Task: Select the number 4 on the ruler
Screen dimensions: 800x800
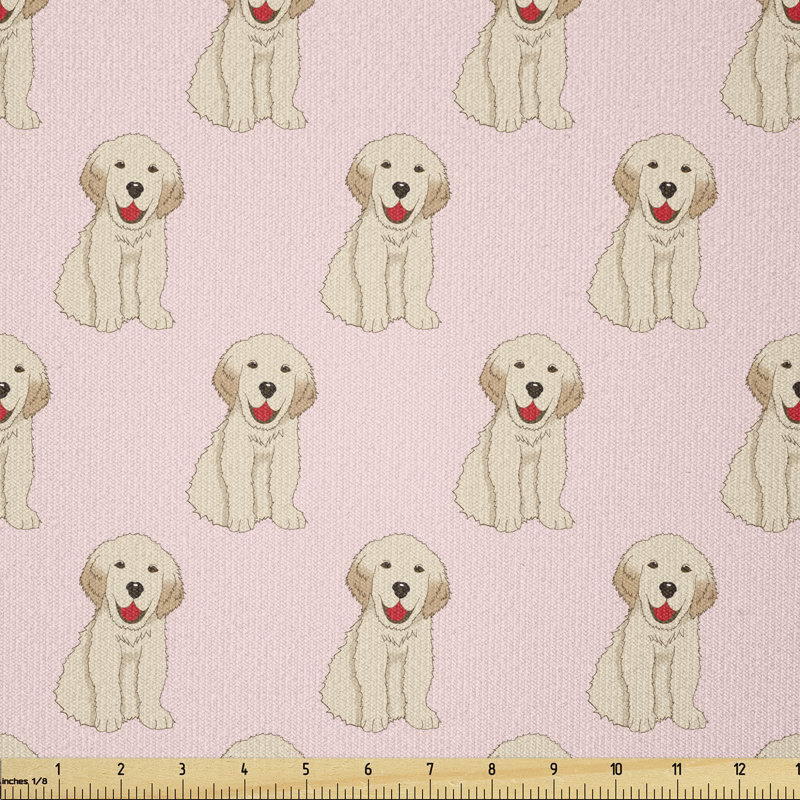Action: [x=244, y=769]
